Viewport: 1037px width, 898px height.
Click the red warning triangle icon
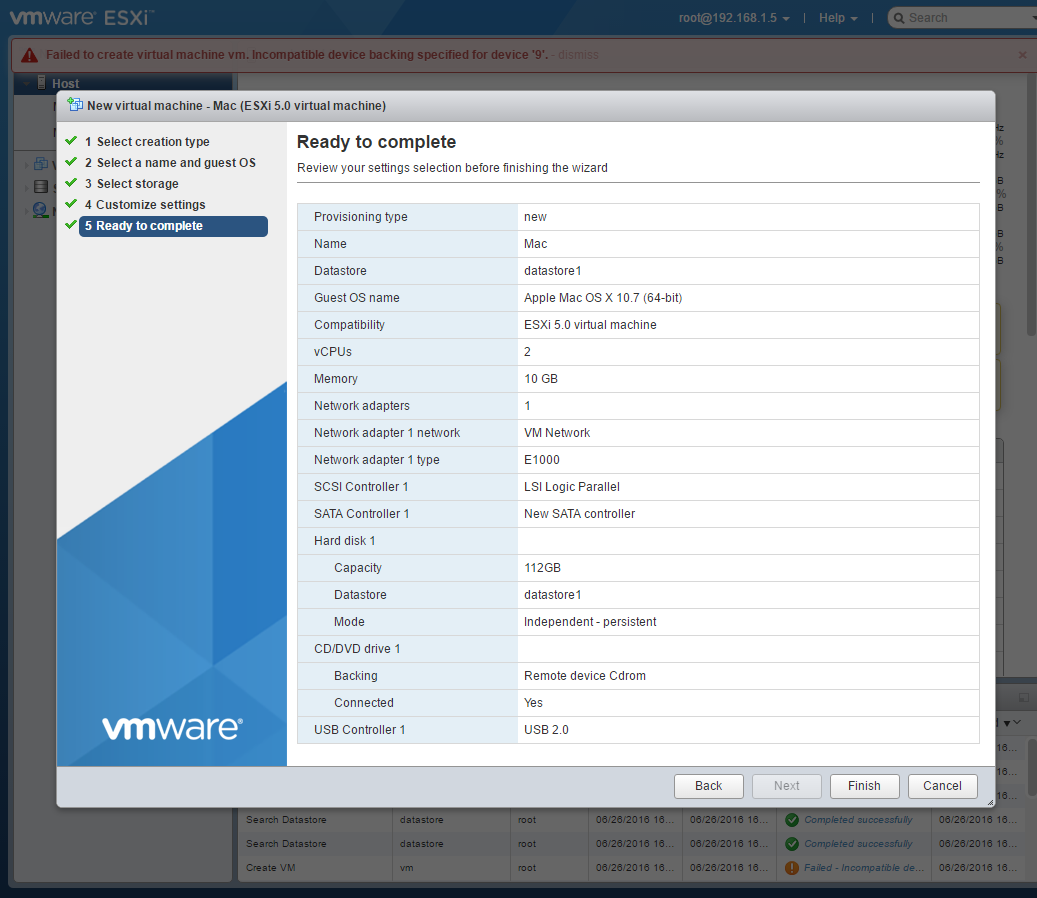(29, 55)
